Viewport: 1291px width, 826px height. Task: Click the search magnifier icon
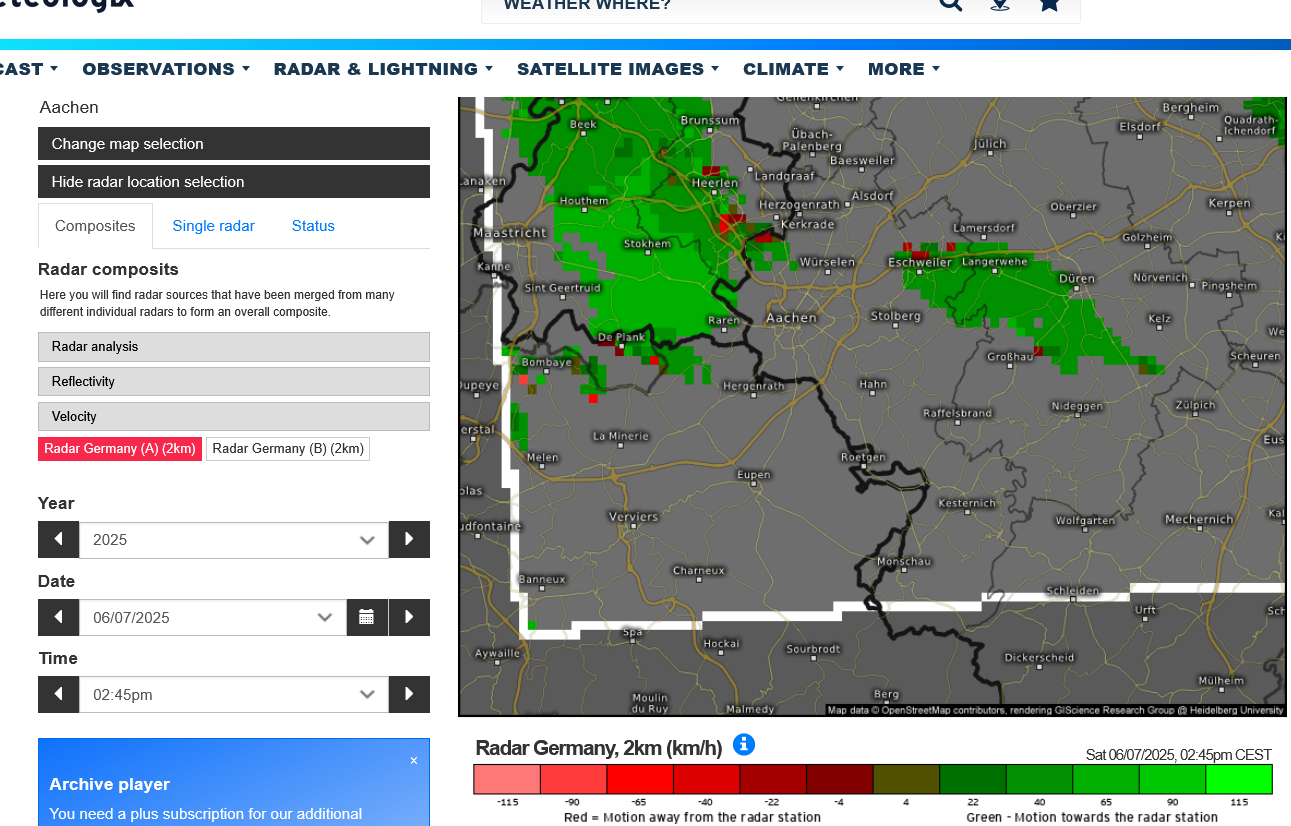point(950,3)
